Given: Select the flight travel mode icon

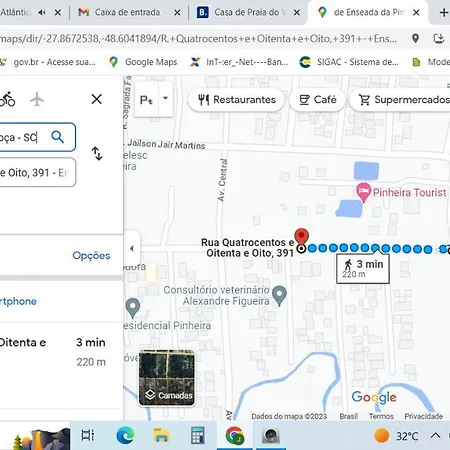Looking at the screenshot, I should (x=37, y=99).
